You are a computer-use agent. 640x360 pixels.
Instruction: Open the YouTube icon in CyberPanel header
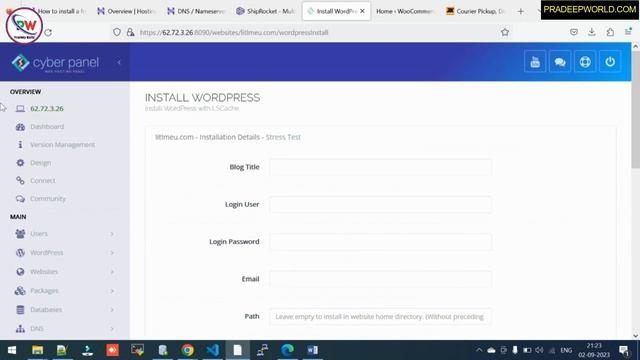click(x=535, y=62)
